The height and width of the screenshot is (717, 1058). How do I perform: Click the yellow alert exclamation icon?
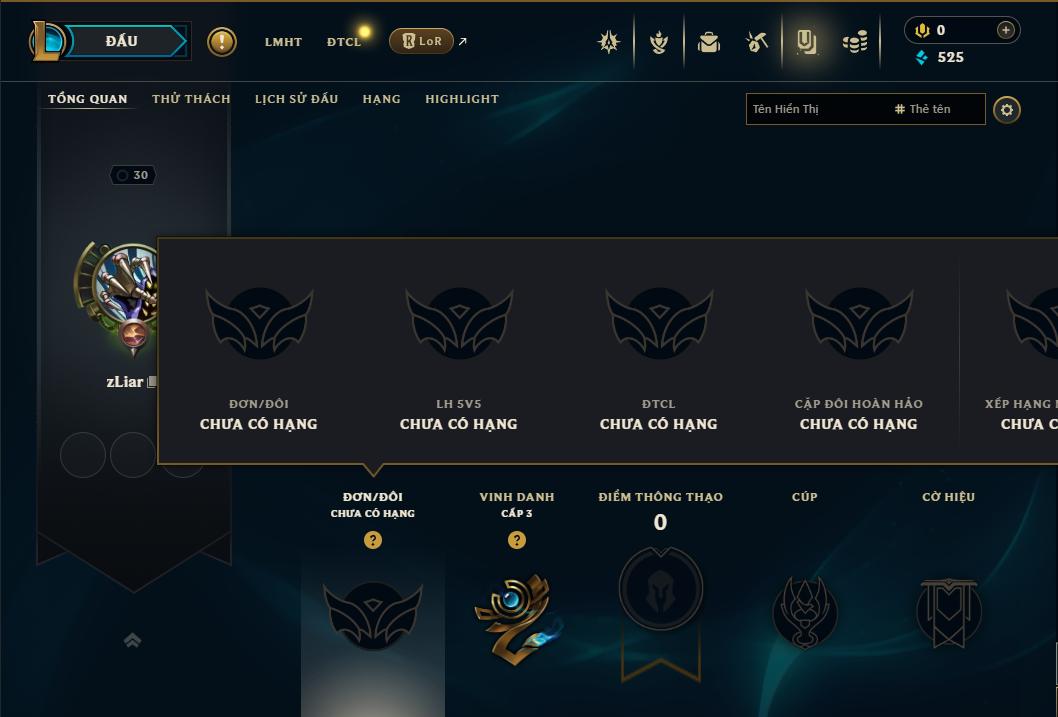[x=221, y=42]
